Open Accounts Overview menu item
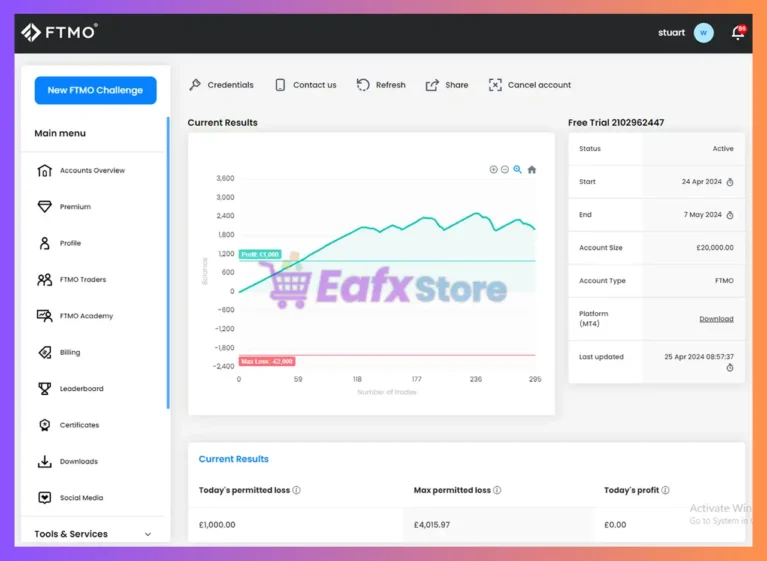The image size is (767, 561). [92, 171]
